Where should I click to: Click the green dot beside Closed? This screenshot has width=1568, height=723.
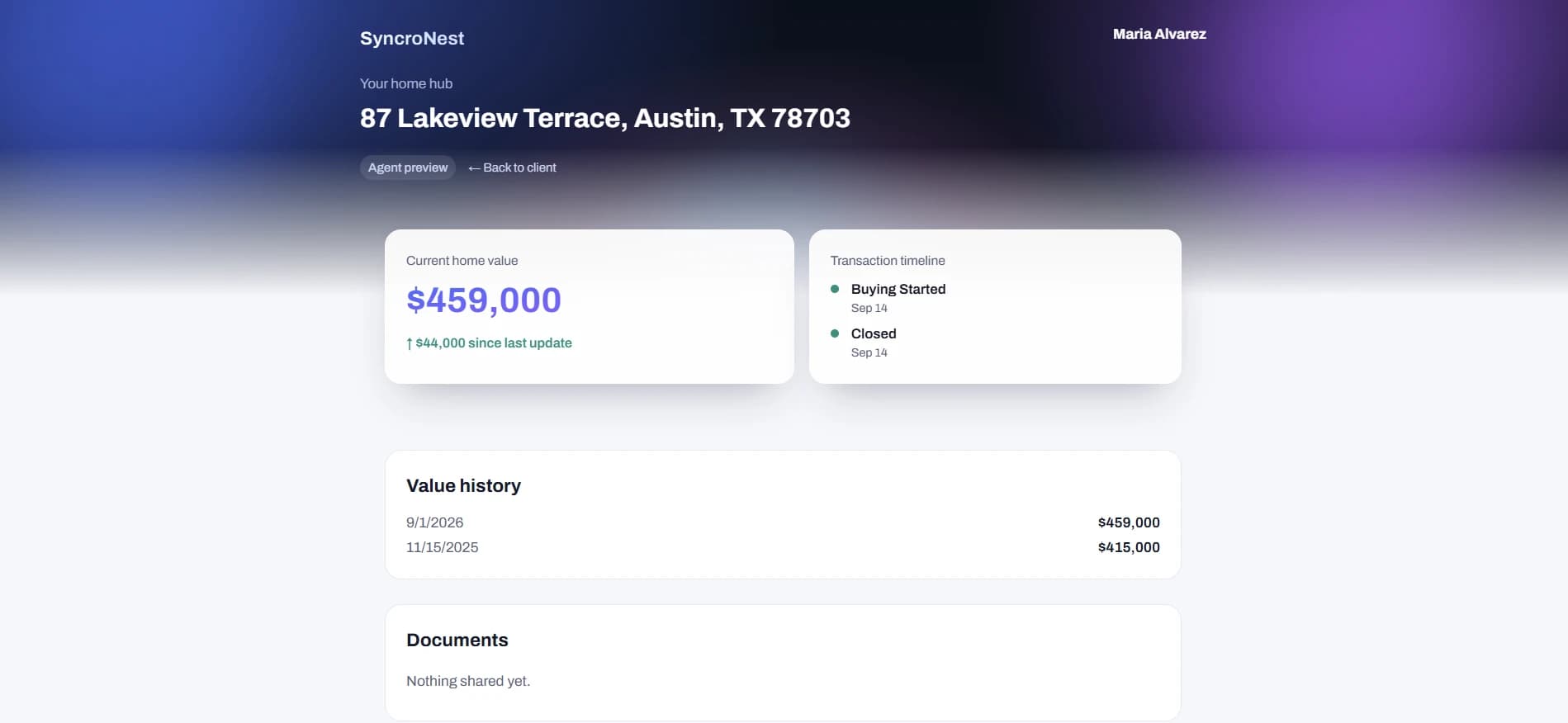click(x=835, y=333)
